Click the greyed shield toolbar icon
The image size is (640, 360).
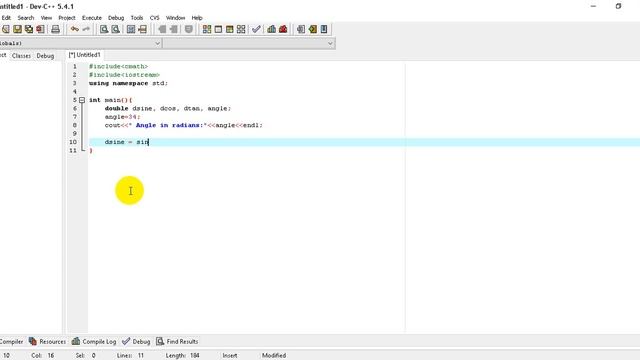pyautogui.click(x=188, y=29)
